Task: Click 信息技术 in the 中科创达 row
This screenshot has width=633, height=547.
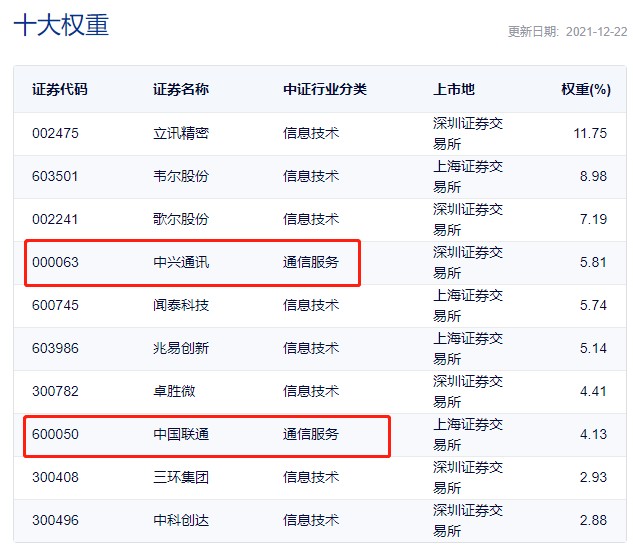Action: click(x=311, y=520)
